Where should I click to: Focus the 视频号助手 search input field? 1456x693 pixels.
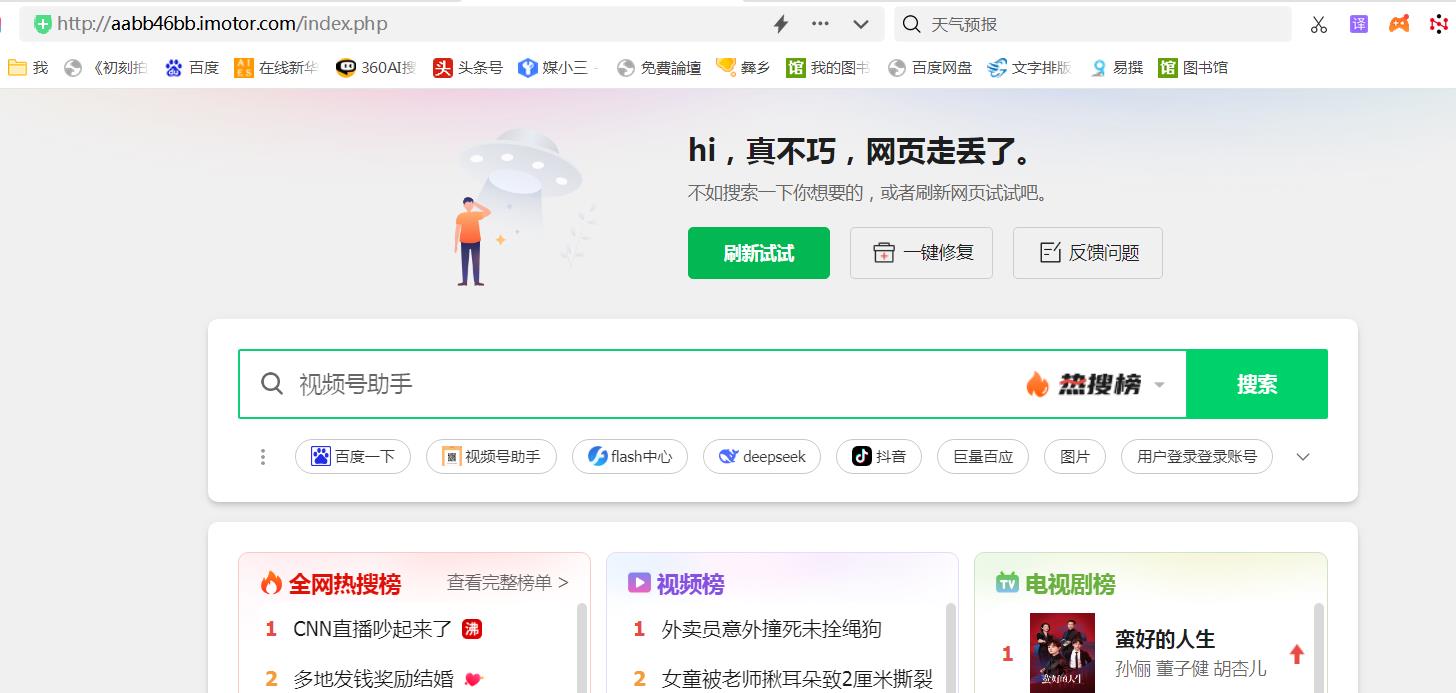pyautogui.click(x=640, y=384)
